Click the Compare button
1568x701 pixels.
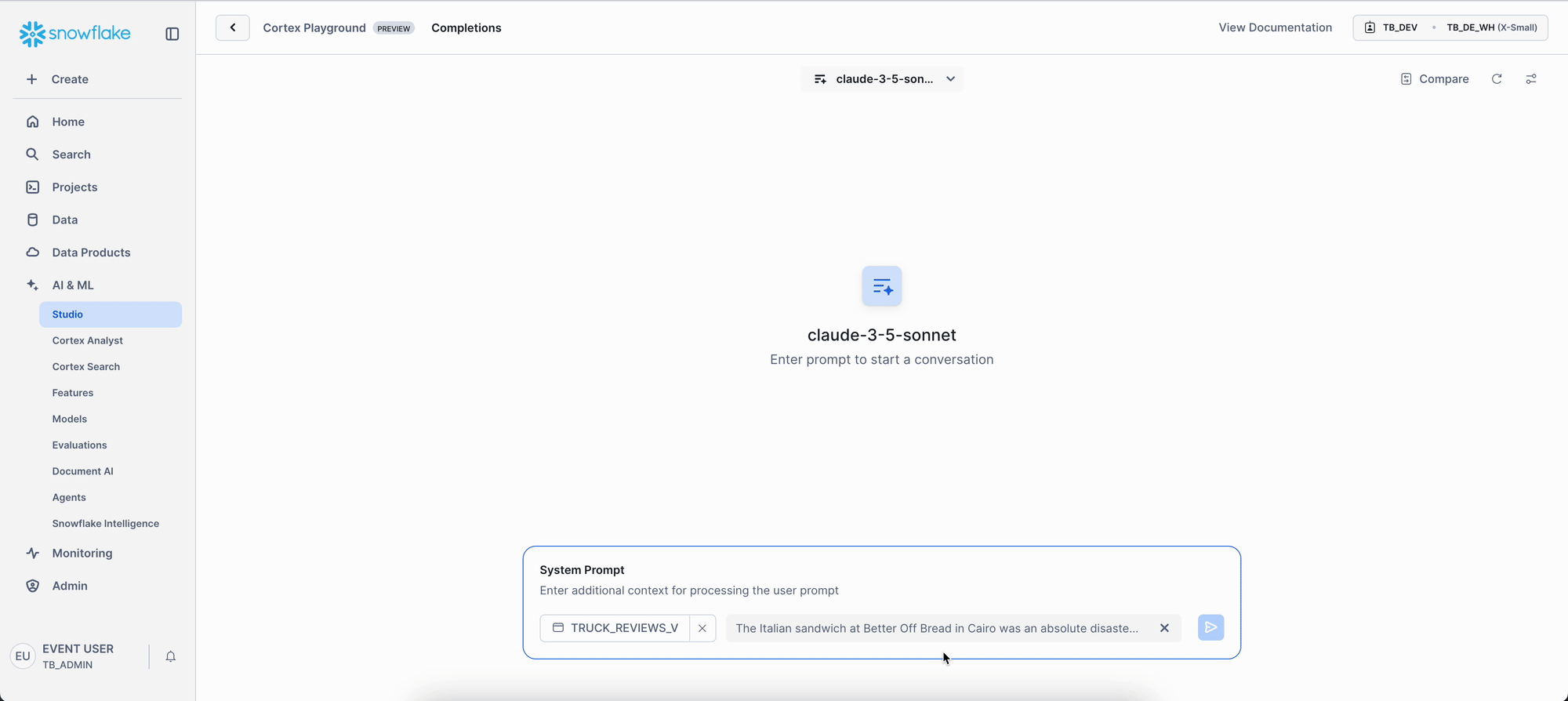1435,79
